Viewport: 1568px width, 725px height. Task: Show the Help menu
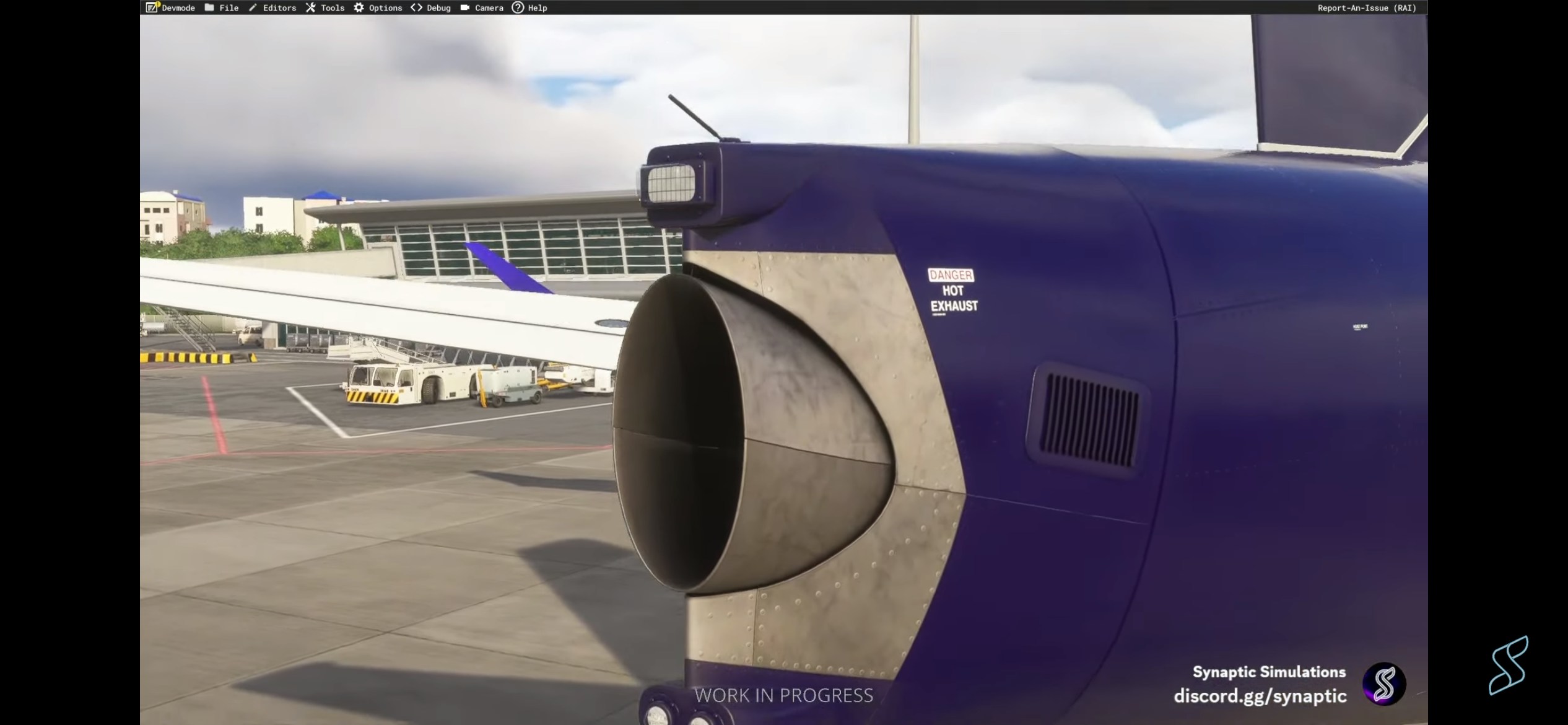point(538,8)
